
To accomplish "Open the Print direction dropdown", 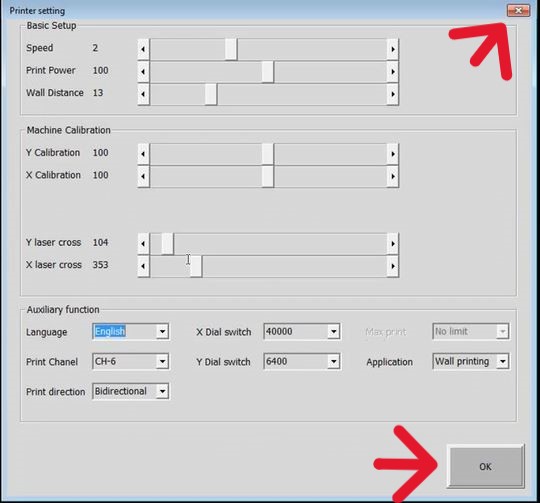I will pos(162,391).
